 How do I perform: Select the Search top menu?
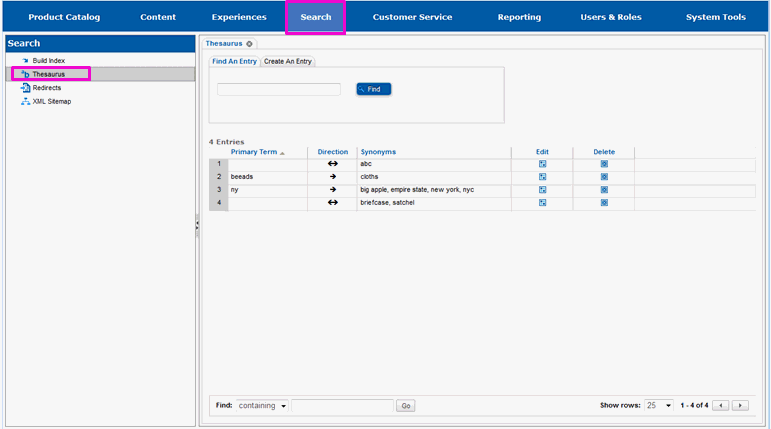[316, 17]
